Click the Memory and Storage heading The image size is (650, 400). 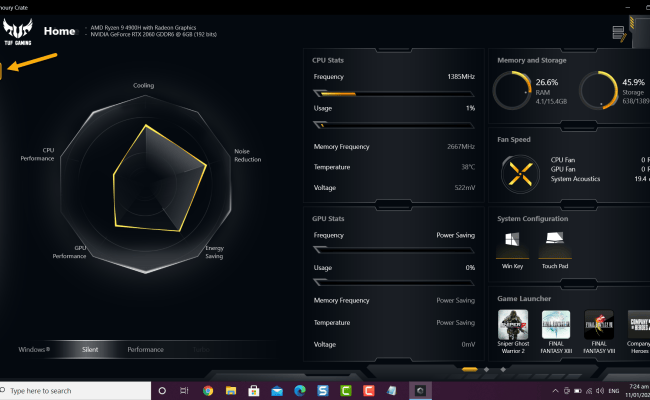tap(532, 60)
